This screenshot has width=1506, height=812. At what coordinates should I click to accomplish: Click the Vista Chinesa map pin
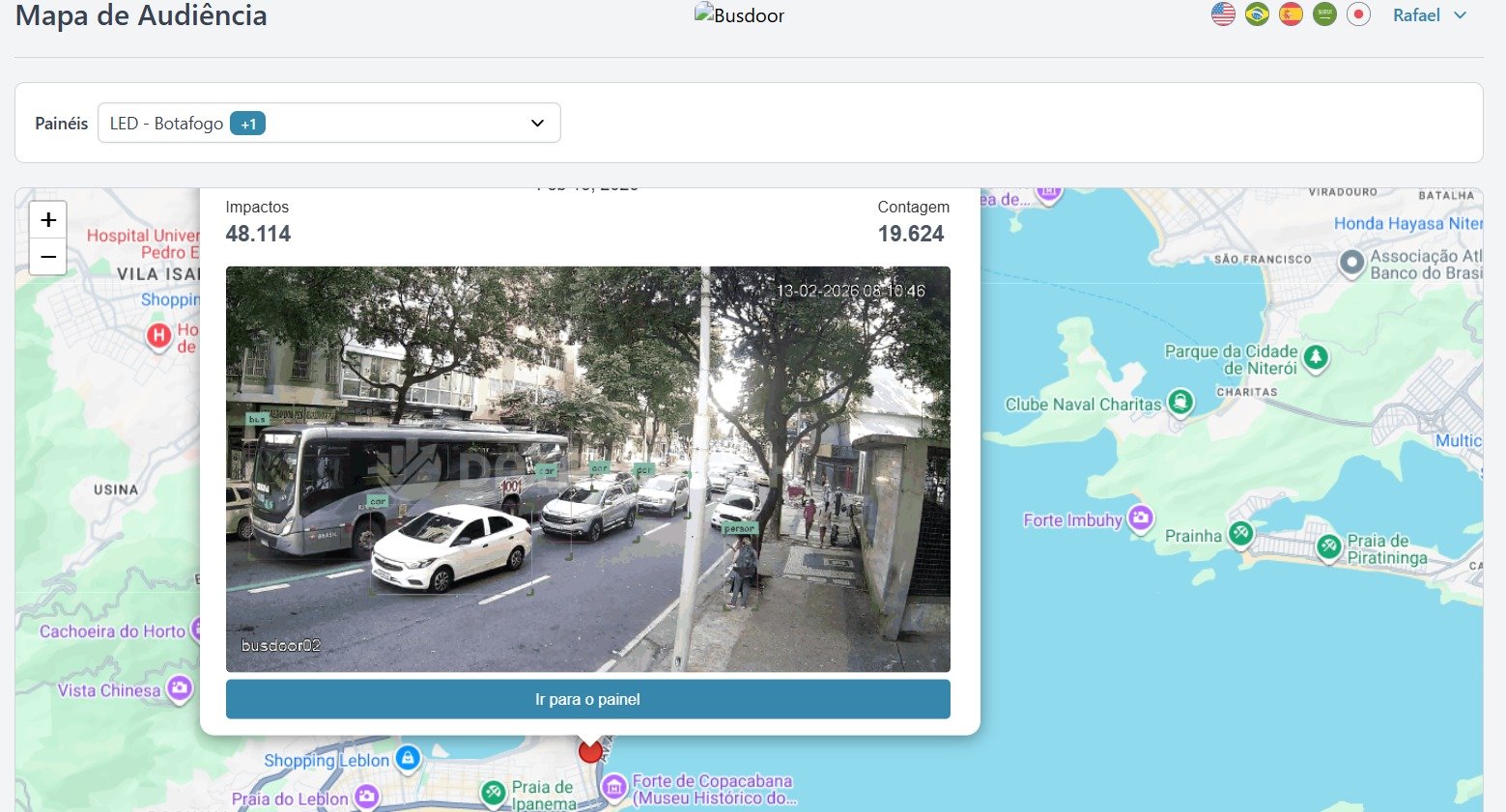click(179, 688)
